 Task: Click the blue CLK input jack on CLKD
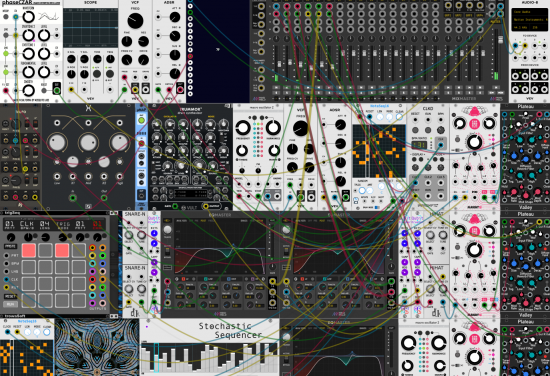tap(441, 145)
